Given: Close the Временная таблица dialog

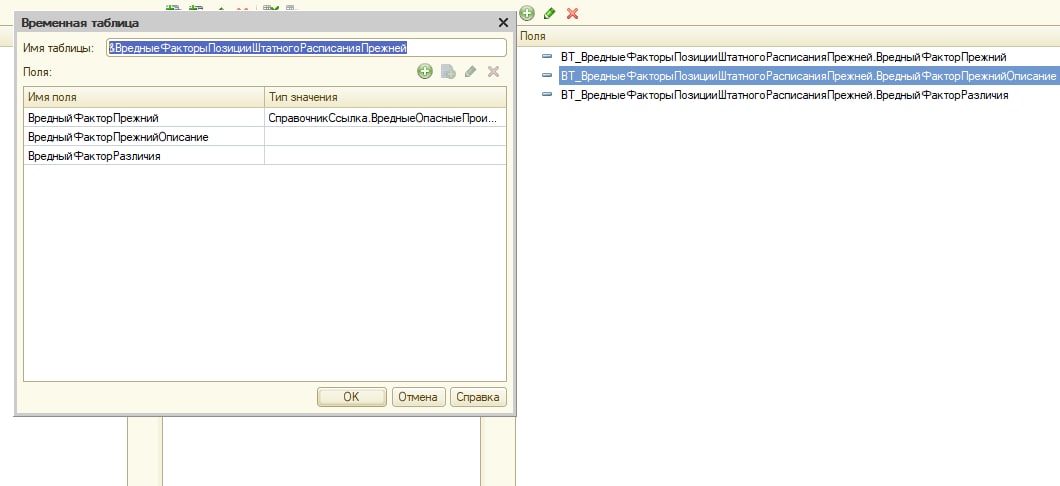Looking at the screenshot, I should 503,23.
